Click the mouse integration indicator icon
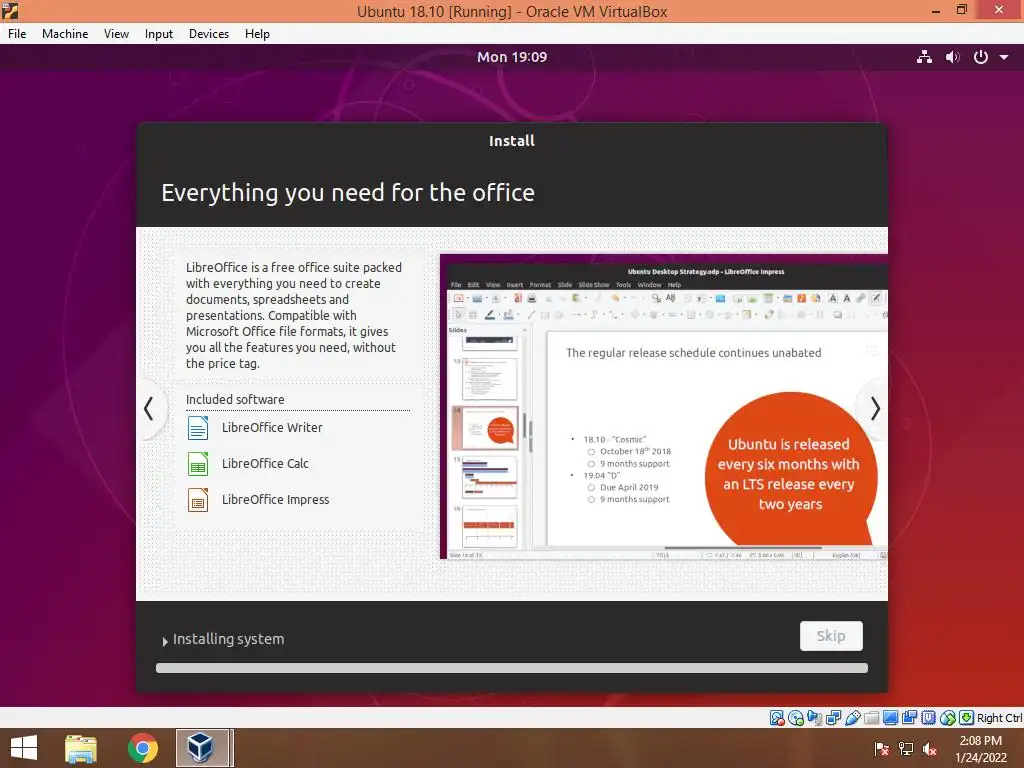Image resolution: width=1024 pixels, height=768 pixels. [x=948, y=718]
